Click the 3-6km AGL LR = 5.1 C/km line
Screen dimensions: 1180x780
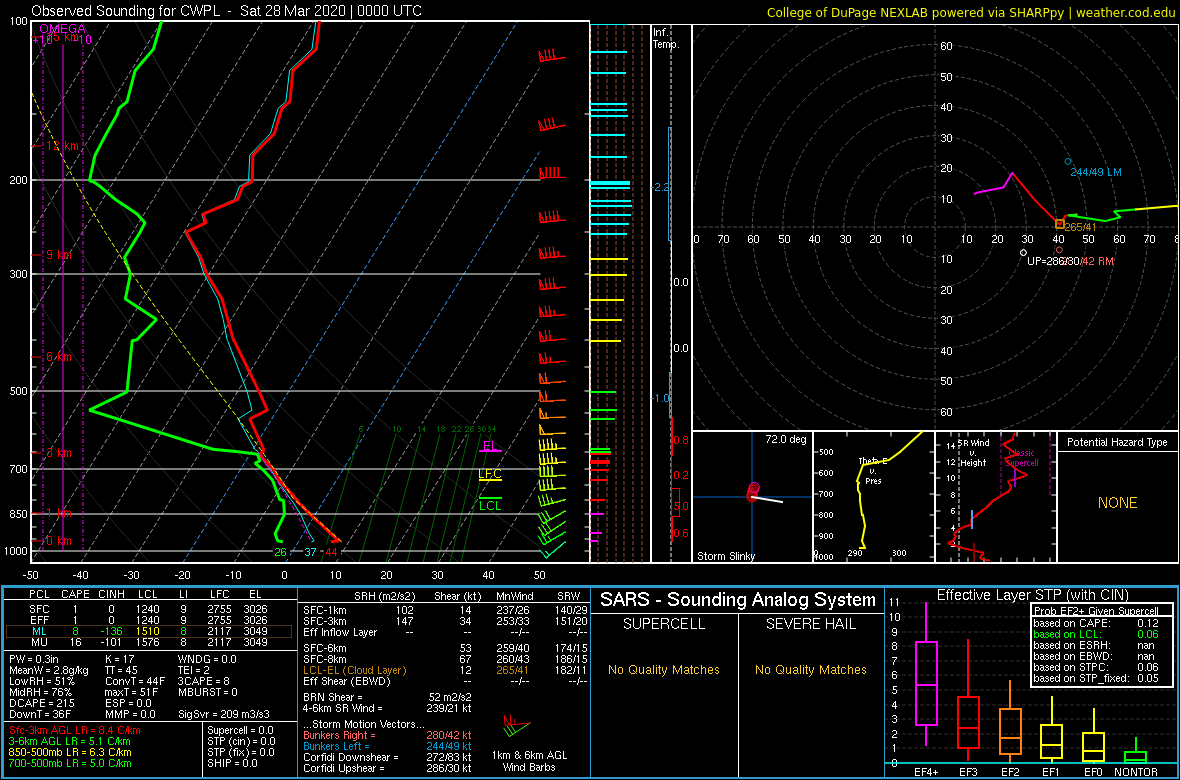click(71, 741)
